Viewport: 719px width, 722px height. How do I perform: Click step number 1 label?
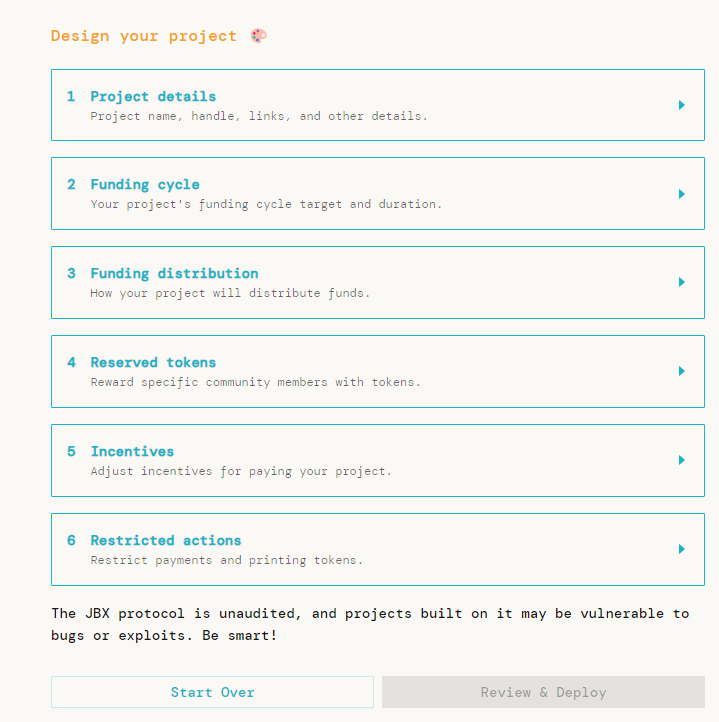pos(71,96)
